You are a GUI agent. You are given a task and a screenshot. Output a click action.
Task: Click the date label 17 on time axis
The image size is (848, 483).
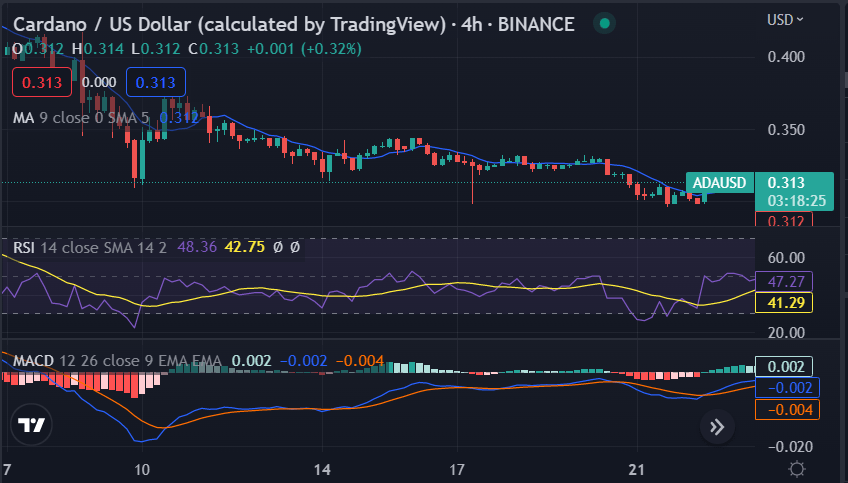[x=457, y=469]
